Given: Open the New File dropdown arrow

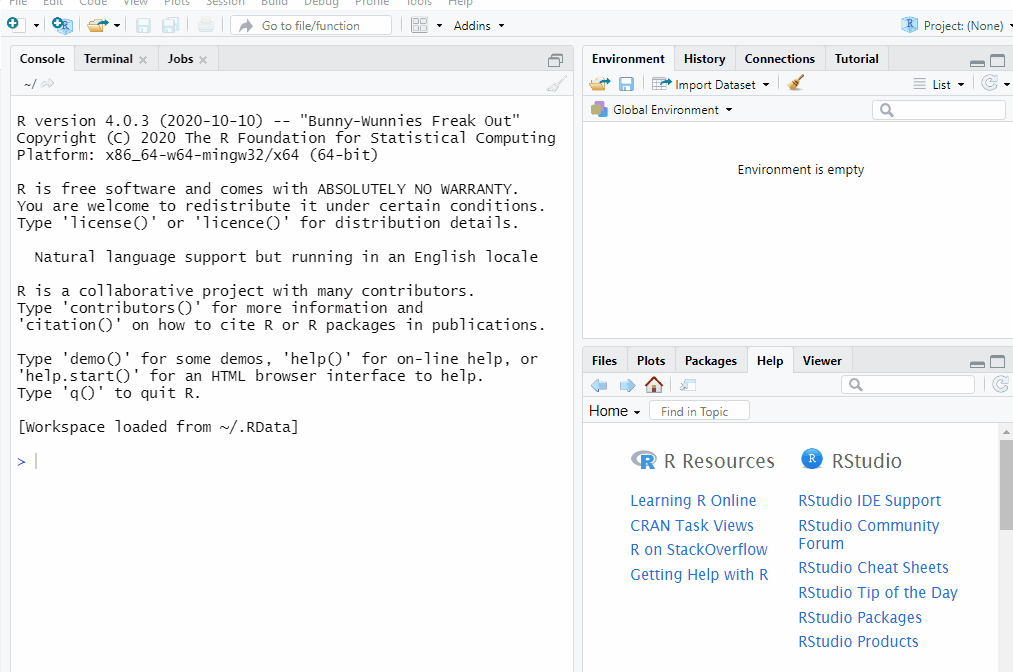Looking at the screenshot, I should (x=36, y=26).
